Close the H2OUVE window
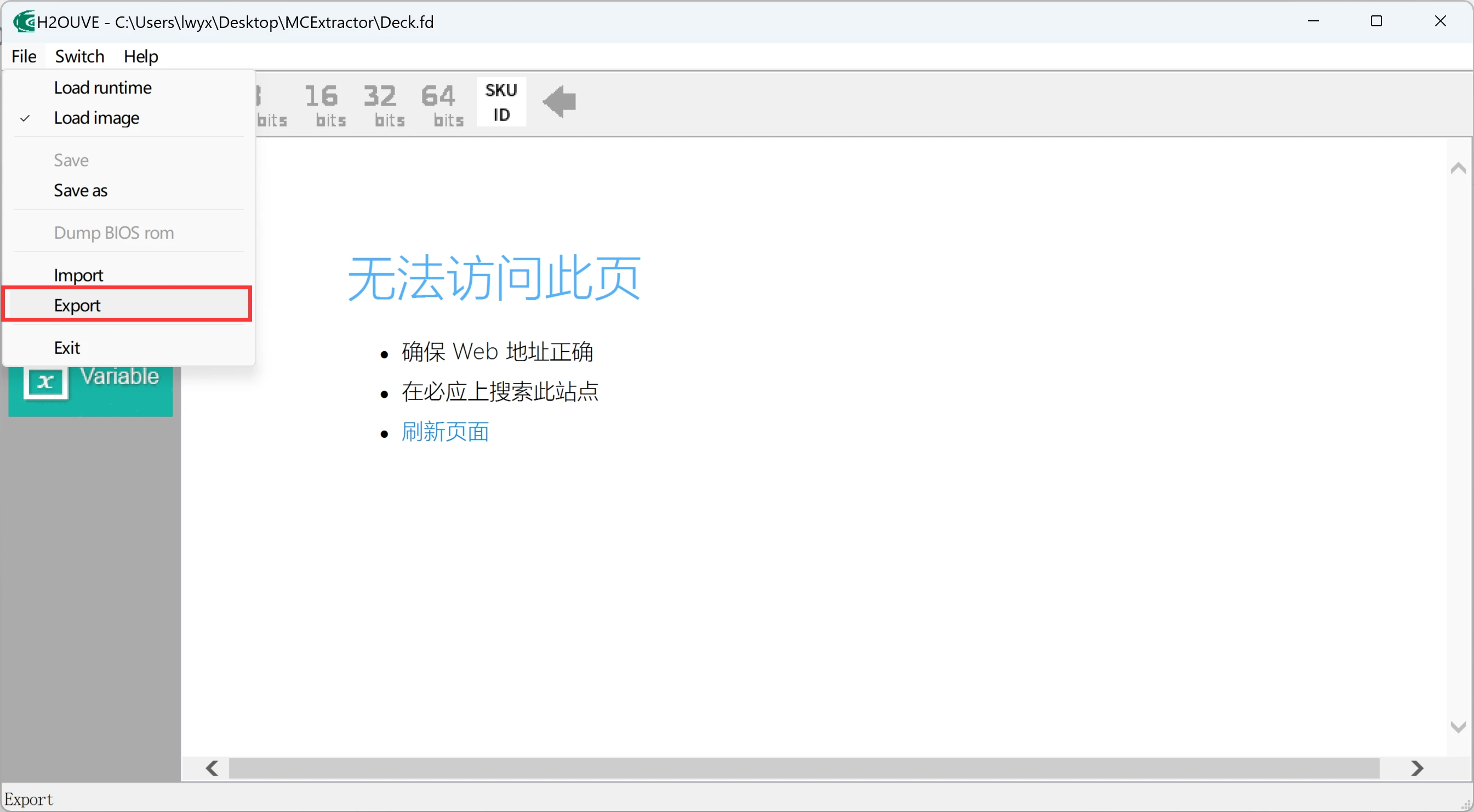Viewport: 1474px width, 812px height. click(x=1440, y=21)
